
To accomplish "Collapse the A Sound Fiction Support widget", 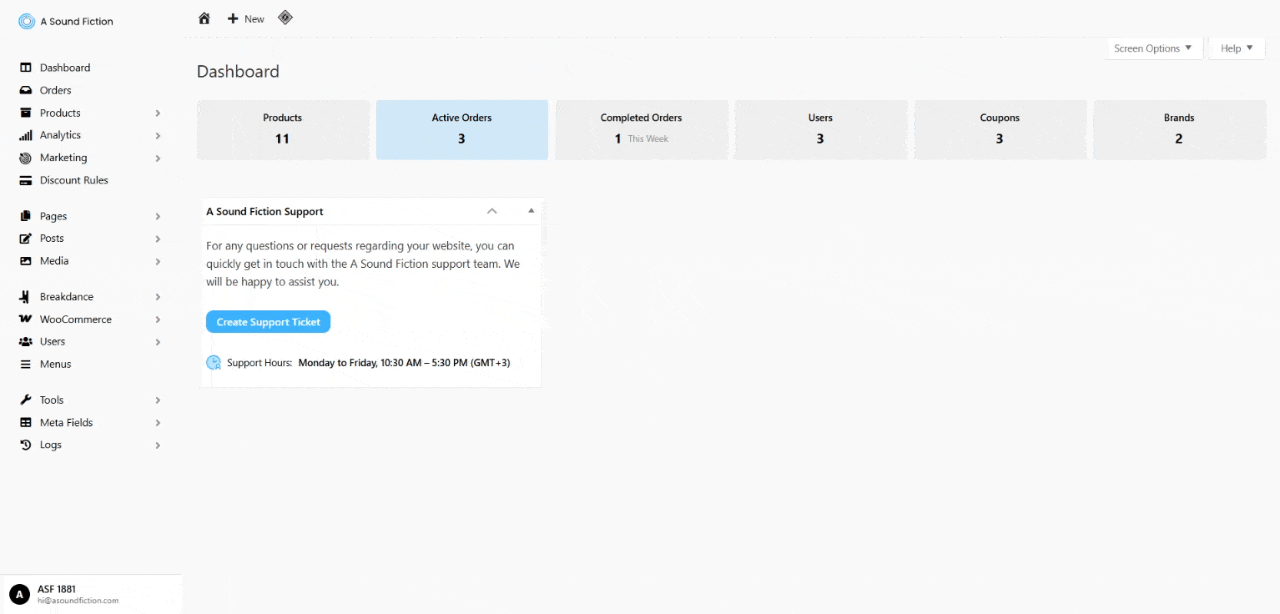I will point(492,211).
